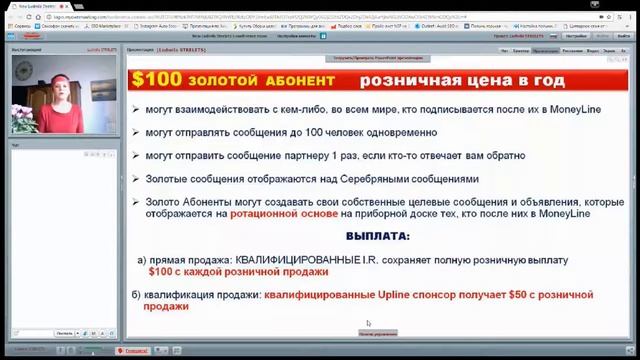Click the red 'ротационной основе' text
The height and width of the screenshot is (360, 640).
[284, 214]
